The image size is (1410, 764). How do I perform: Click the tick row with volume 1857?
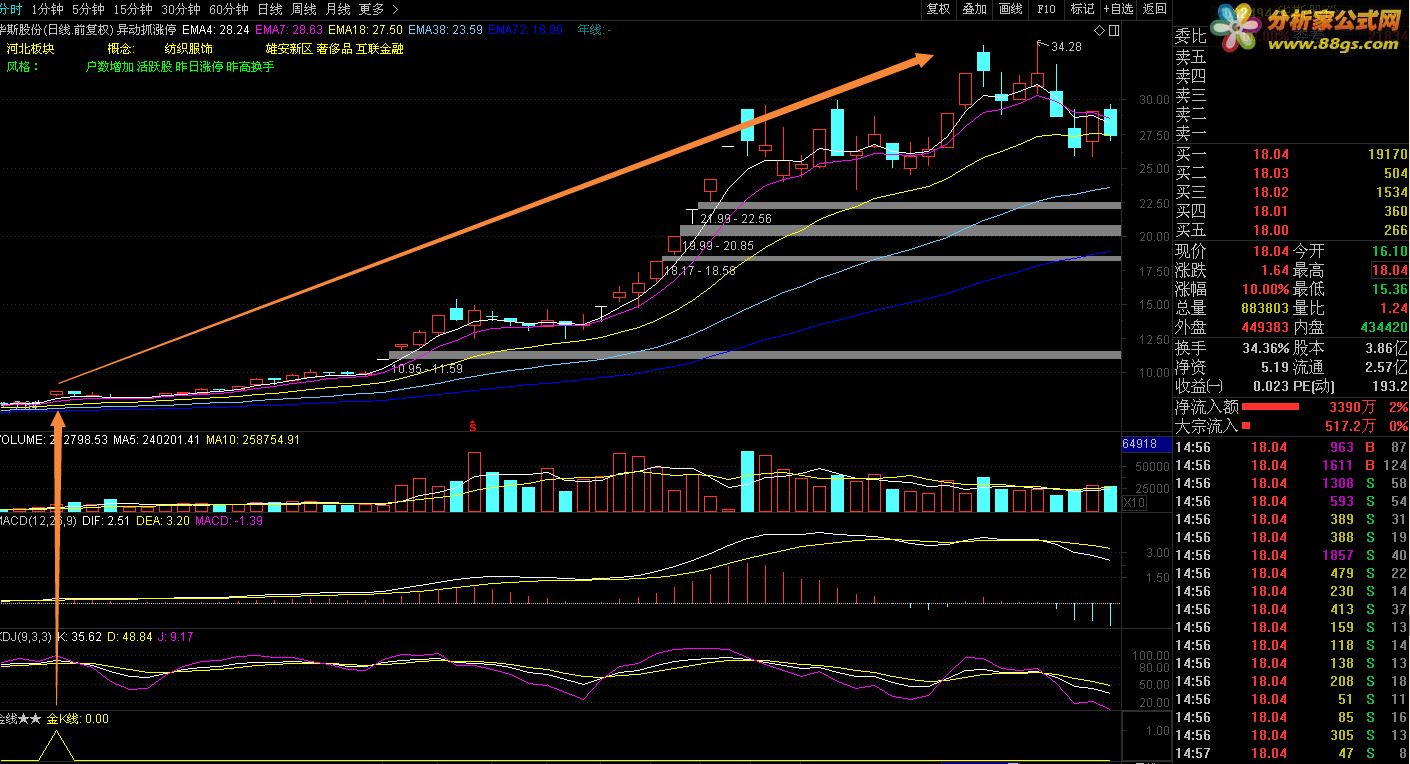[1291, 555]
